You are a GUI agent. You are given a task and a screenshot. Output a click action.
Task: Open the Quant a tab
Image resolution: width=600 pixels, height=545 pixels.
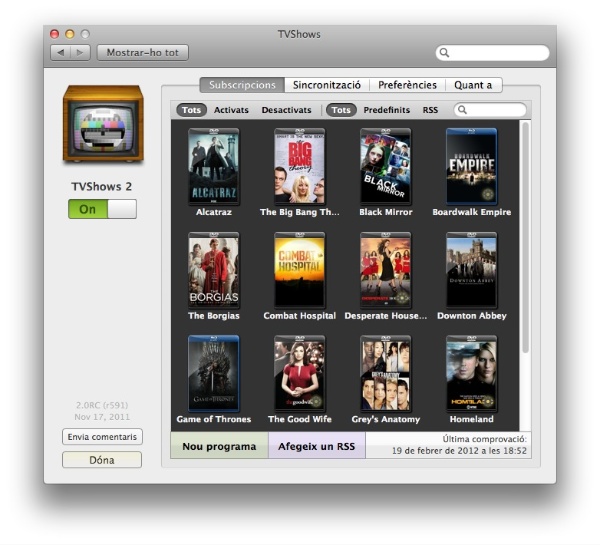click(x=473, y=85)
